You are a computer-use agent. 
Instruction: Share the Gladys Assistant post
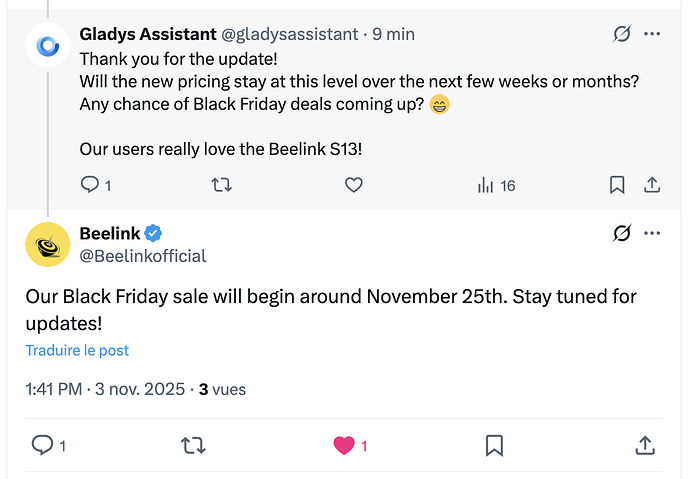[651, 185]
